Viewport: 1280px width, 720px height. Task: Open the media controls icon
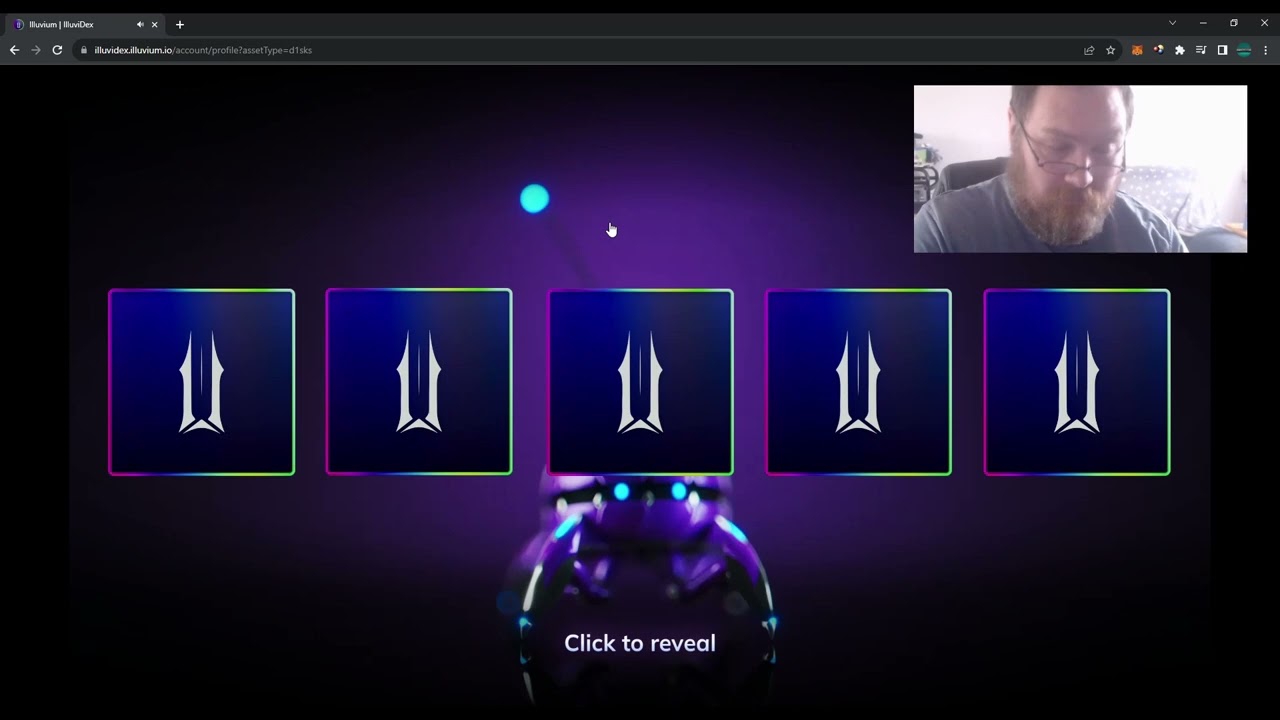pos(1201,50)
